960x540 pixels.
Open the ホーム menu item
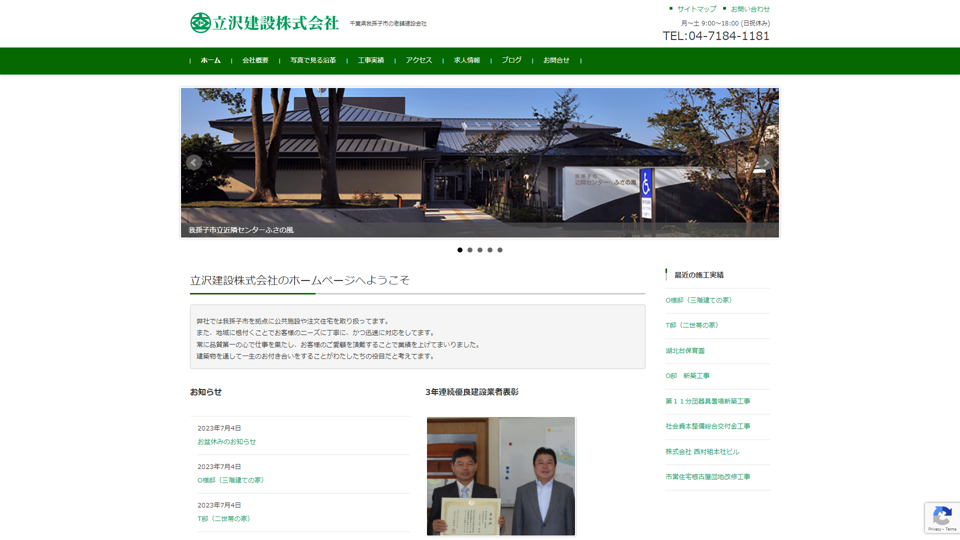pyautogui.click(x=210, y=61)
